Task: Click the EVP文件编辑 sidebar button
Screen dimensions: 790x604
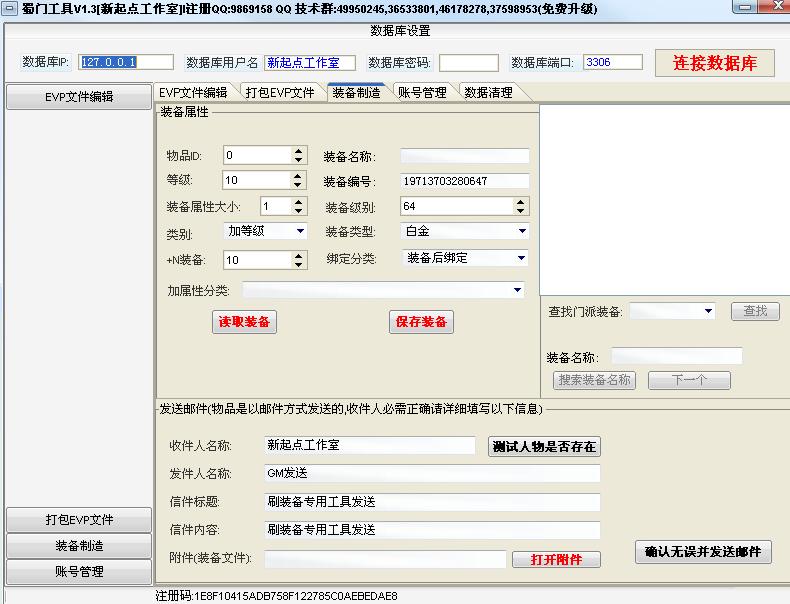Action: [79, 97]
